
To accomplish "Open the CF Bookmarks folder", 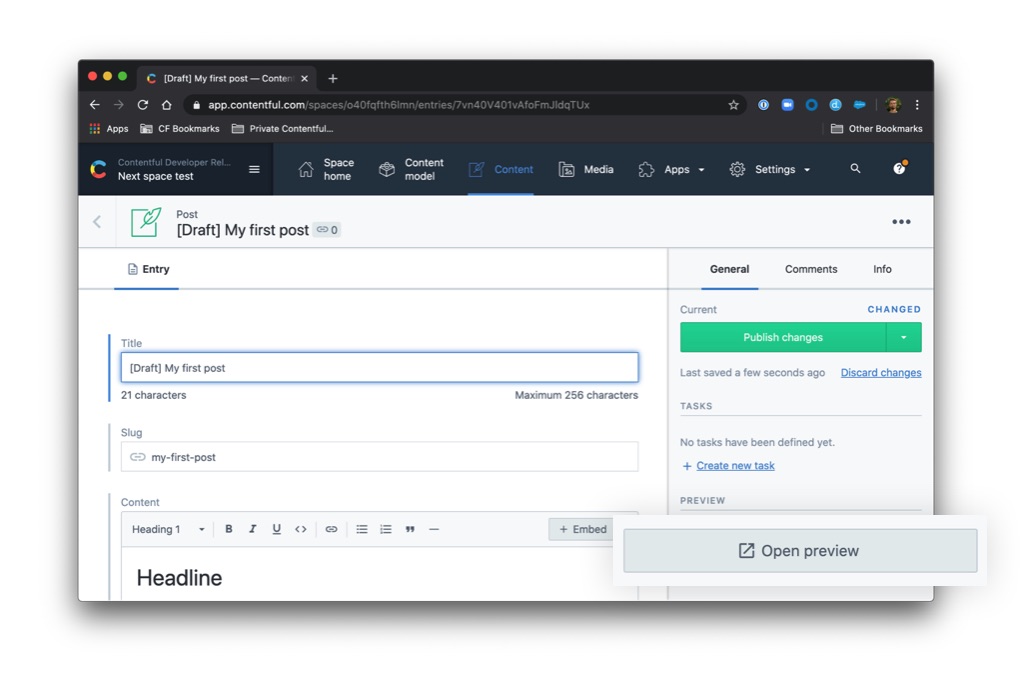I will [180, 128].
